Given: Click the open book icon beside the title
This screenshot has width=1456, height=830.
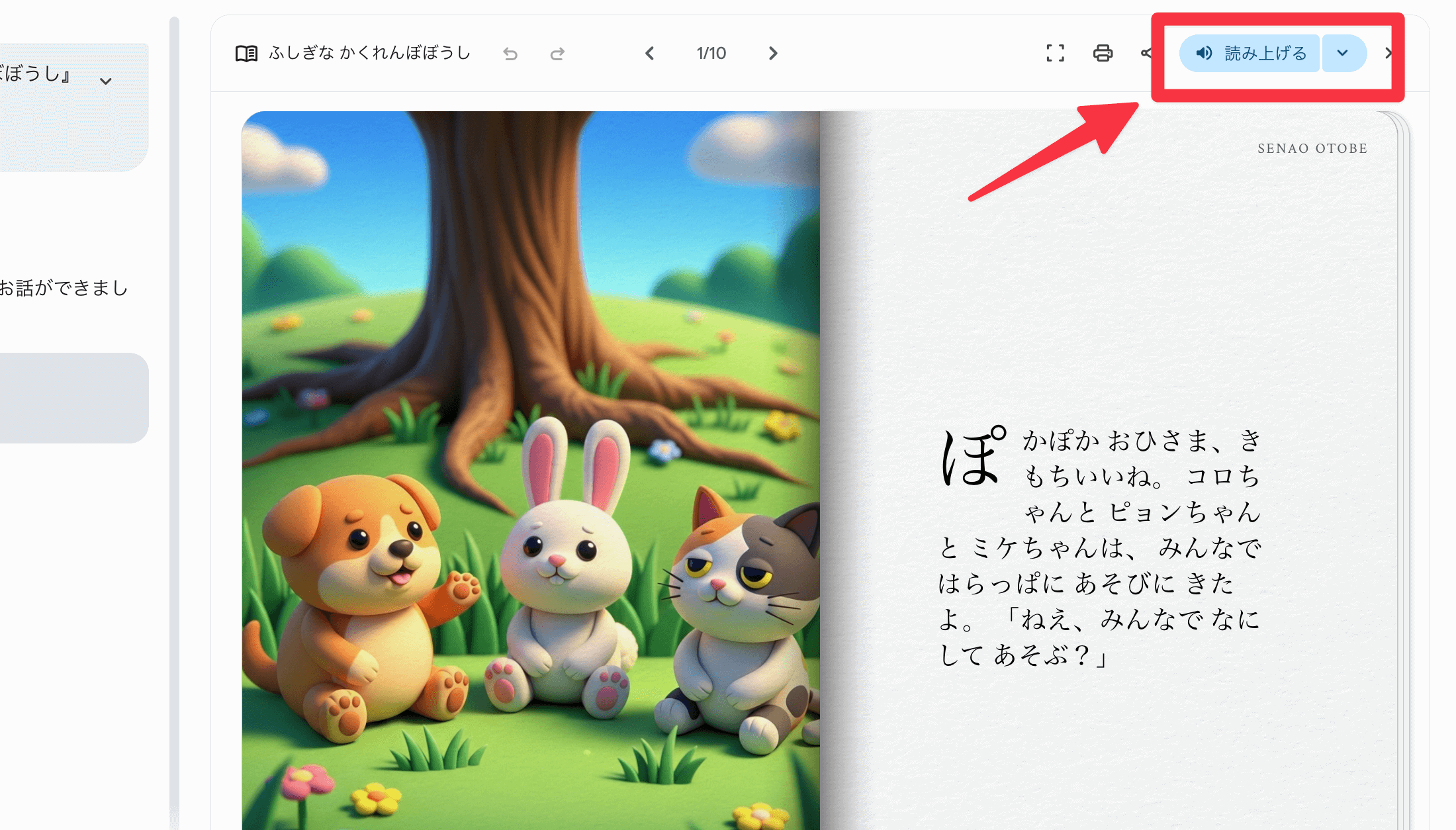Looking at the screenshot, I should 246,54.
